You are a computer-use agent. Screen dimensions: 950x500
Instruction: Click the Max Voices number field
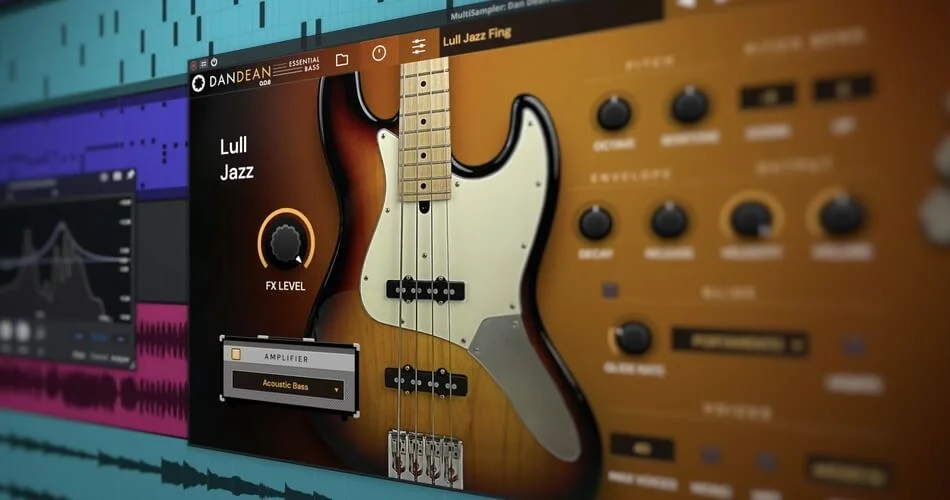click(641, 448)
